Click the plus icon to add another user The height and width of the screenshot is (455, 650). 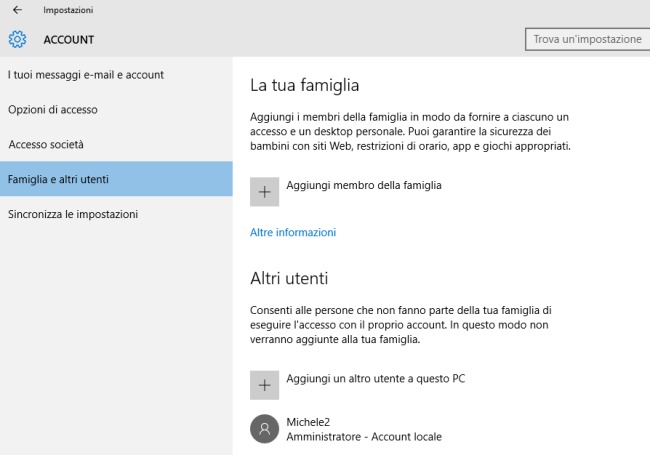coord(264,385)
